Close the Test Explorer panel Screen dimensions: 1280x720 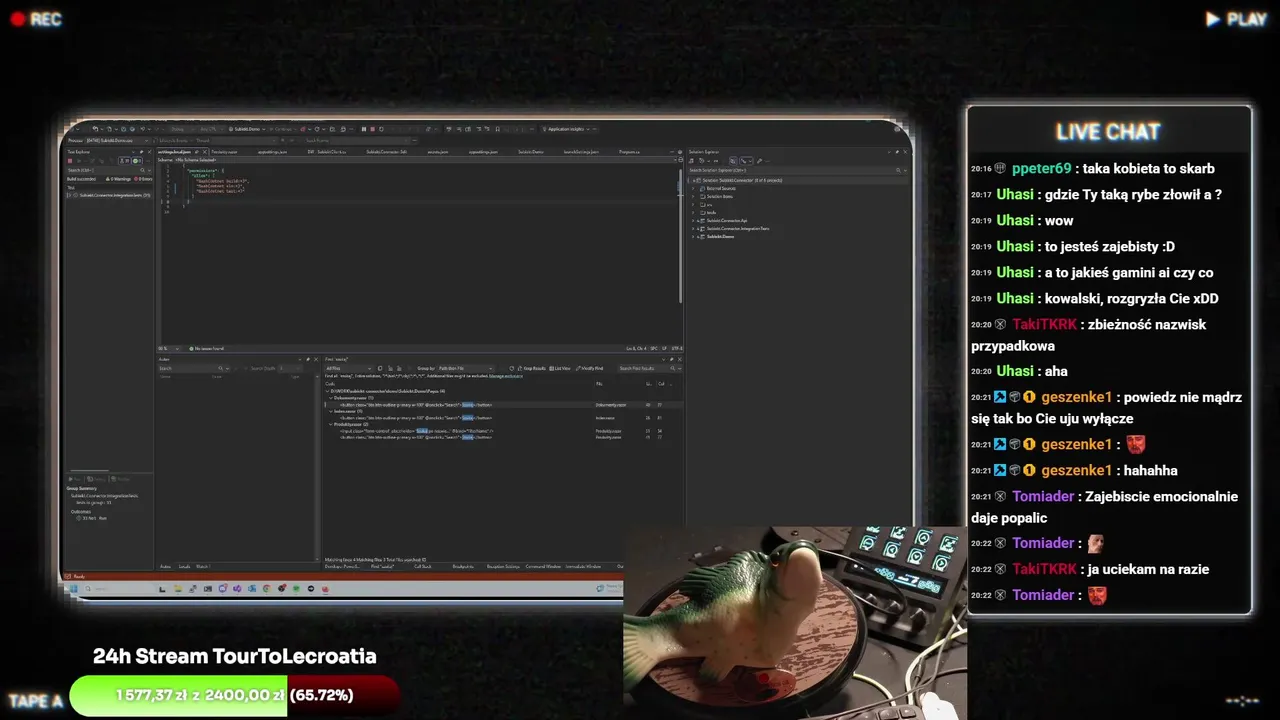pos(149,152)
